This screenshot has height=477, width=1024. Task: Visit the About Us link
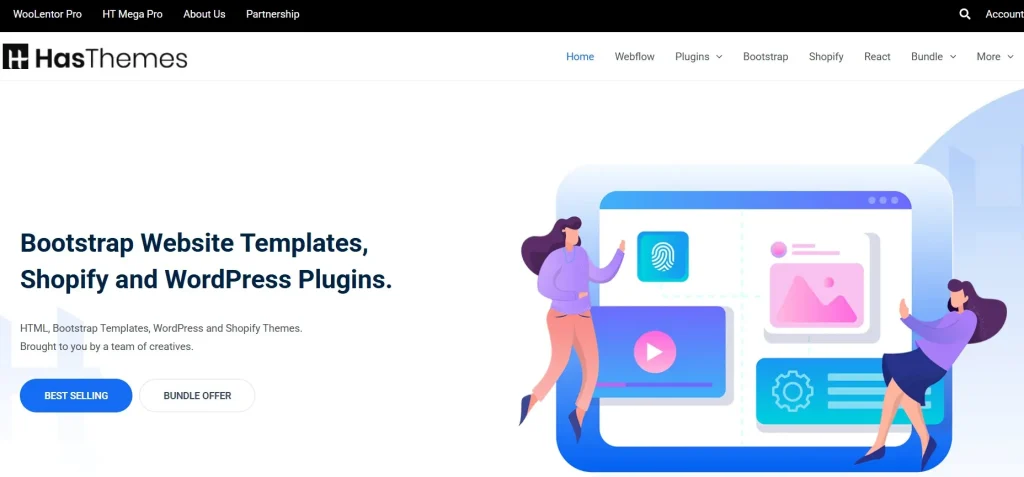click(204, 14)
